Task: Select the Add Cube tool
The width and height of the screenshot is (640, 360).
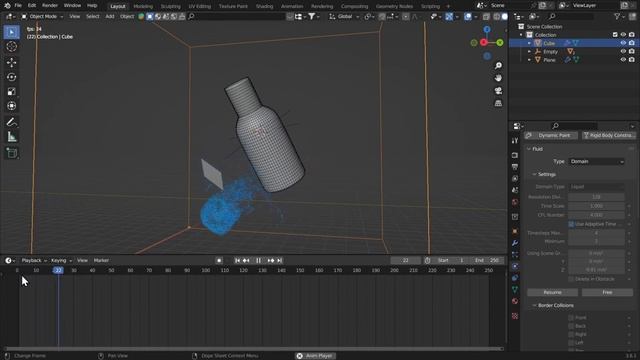Action: tap(11, 153)
